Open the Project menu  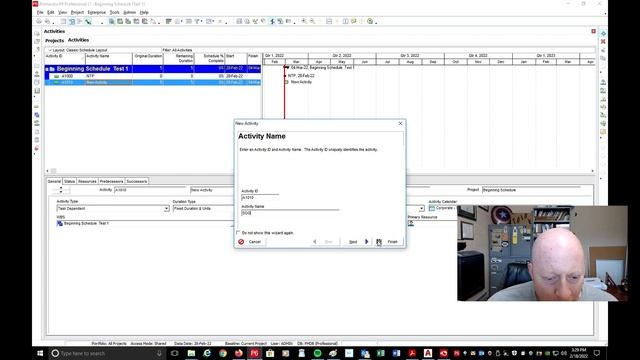[77, 12]
